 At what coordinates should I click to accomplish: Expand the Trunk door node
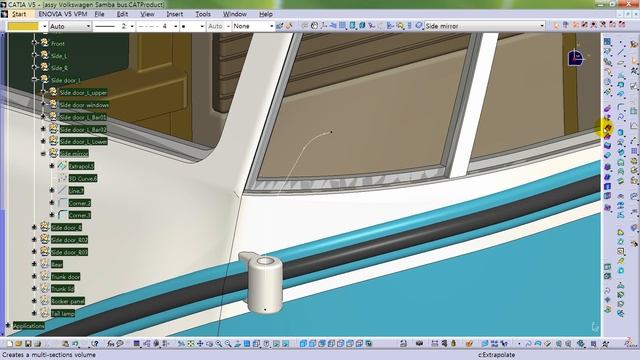coord(34,277)
